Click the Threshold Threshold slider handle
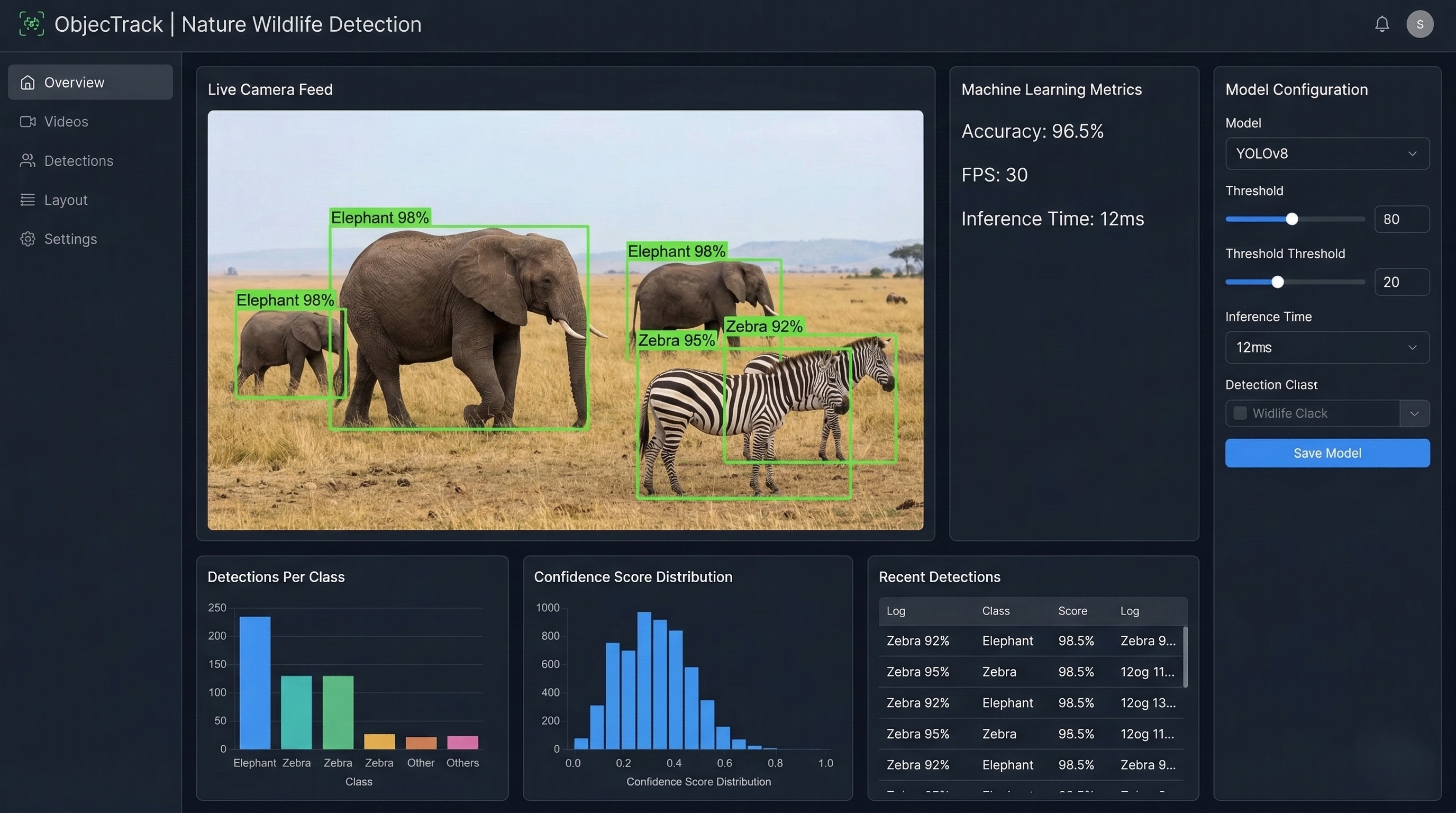 click(1277, 282)
